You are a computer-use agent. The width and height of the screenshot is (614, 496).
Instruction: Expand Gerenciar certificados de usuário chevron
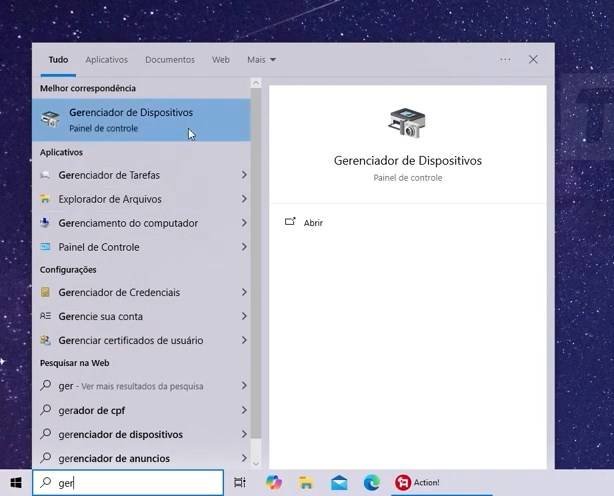pyautogui.click(x=244, y=340)
